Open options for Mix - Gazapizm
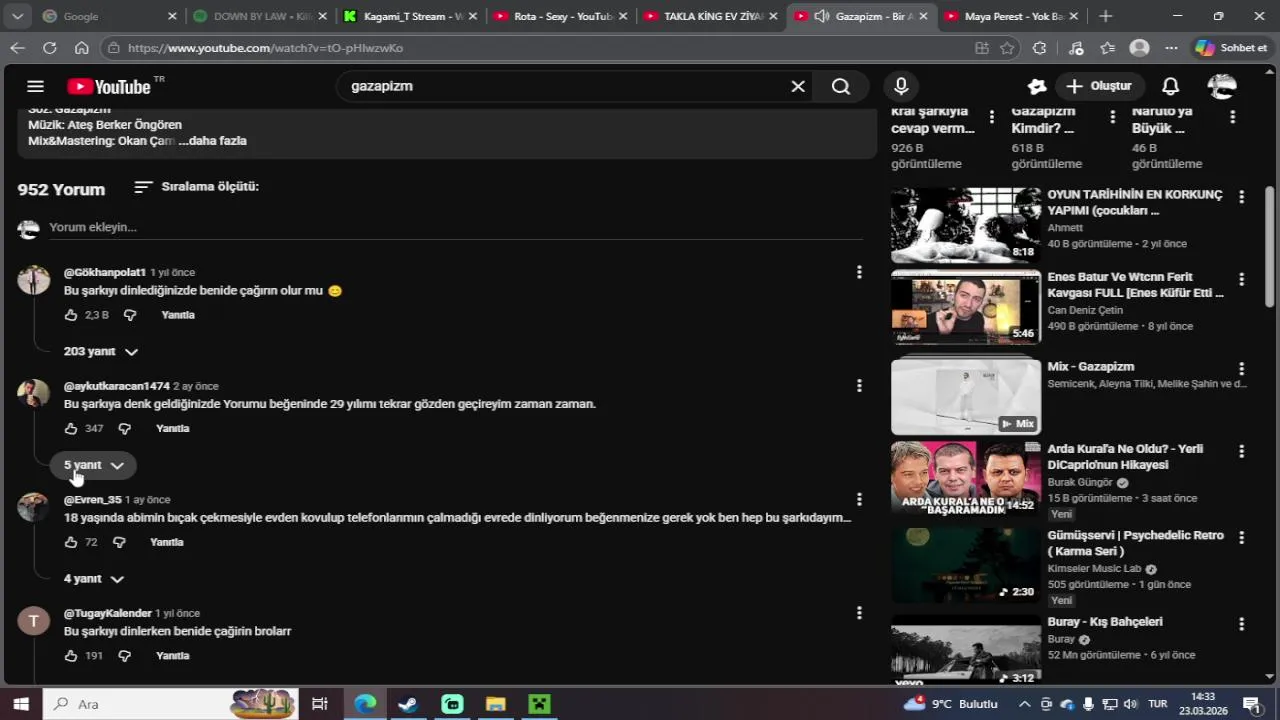1280x720 pixels. click(1242, 369)
